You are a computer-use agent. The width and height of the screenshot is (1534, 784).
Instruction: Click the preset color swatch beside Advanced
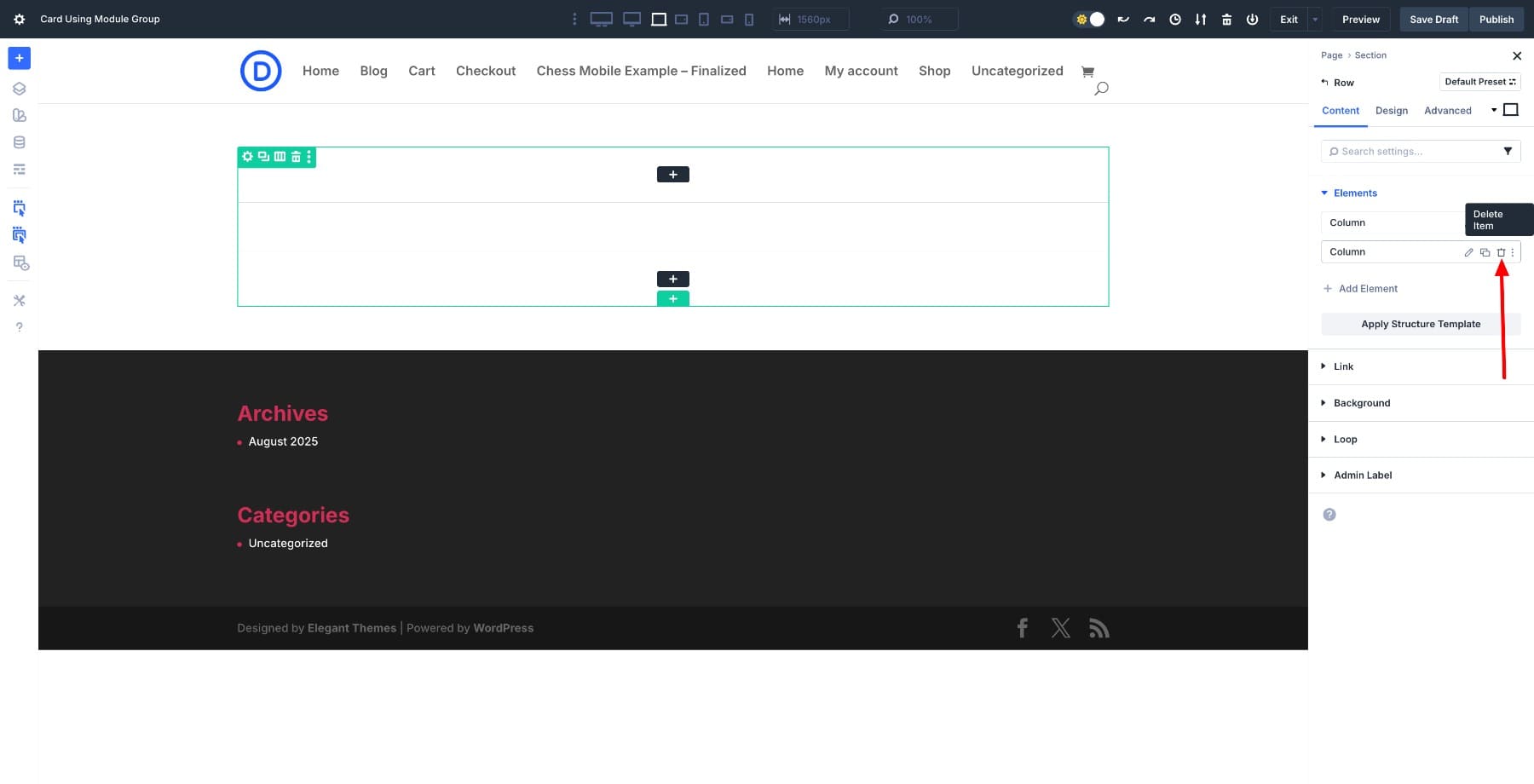coord(1510,109)
